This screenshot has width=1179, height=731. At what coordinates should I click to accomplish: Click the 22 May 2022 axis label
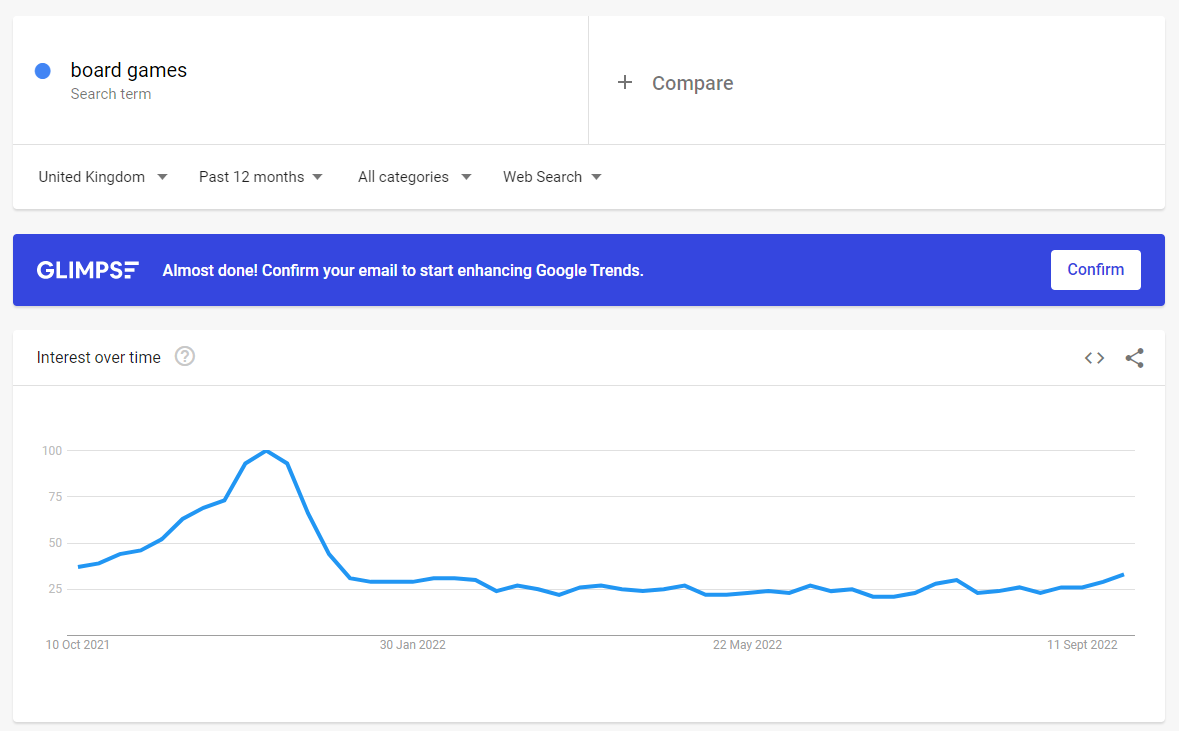pos(747,645)
